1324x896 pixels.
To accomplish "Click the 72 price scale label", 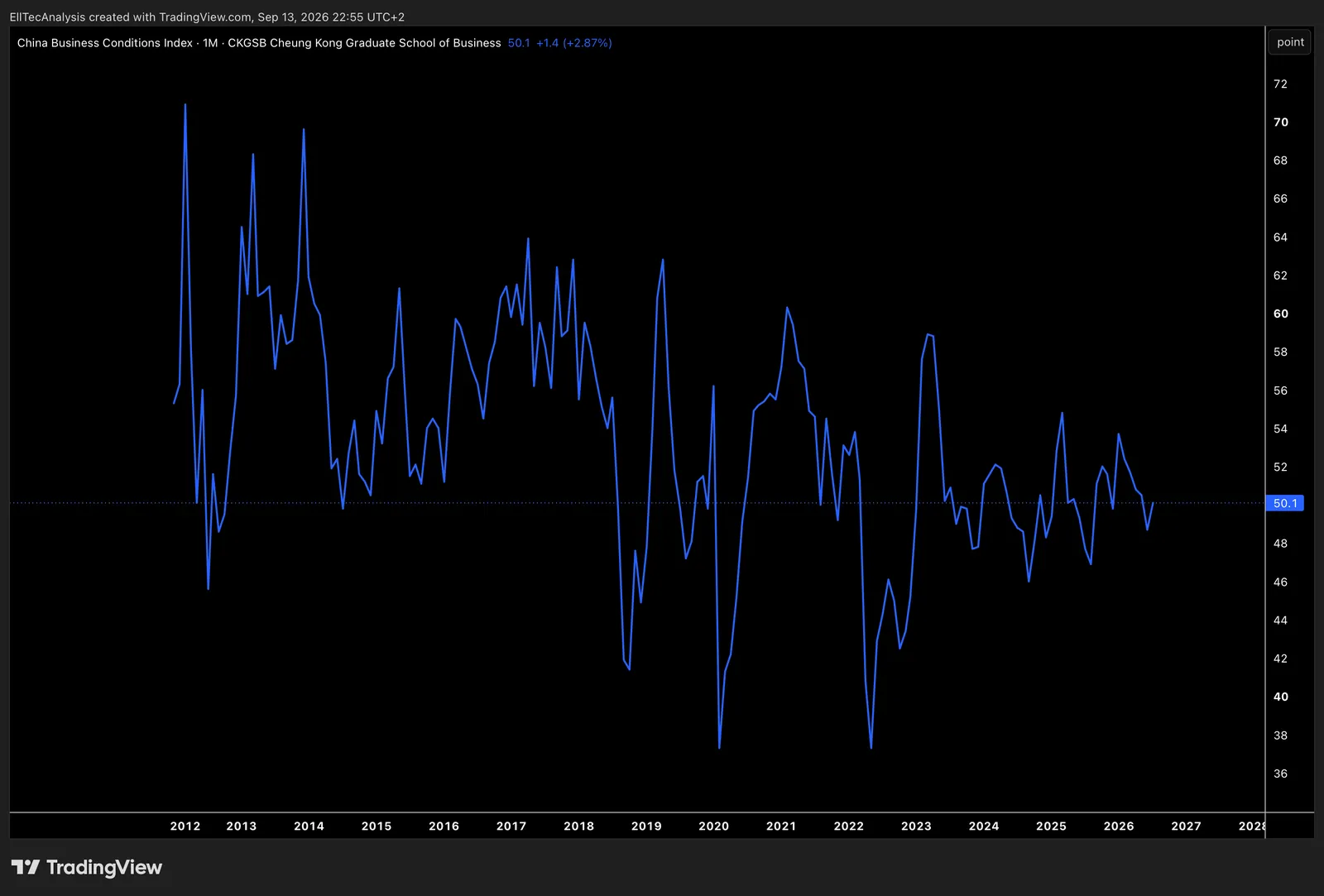I will (1280, 84).
